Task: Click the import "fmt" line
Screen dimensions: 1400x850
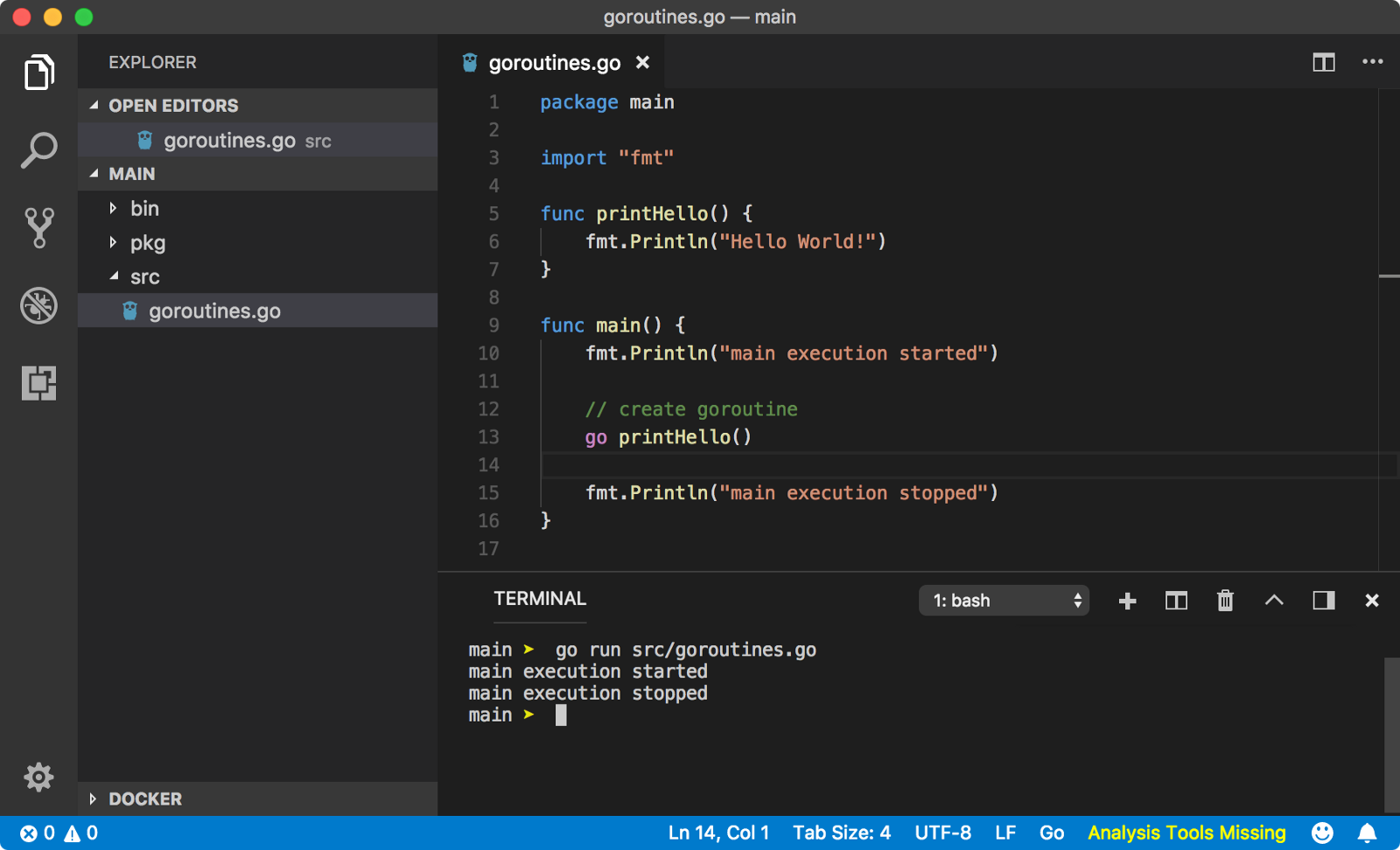Action: point(606,157)
